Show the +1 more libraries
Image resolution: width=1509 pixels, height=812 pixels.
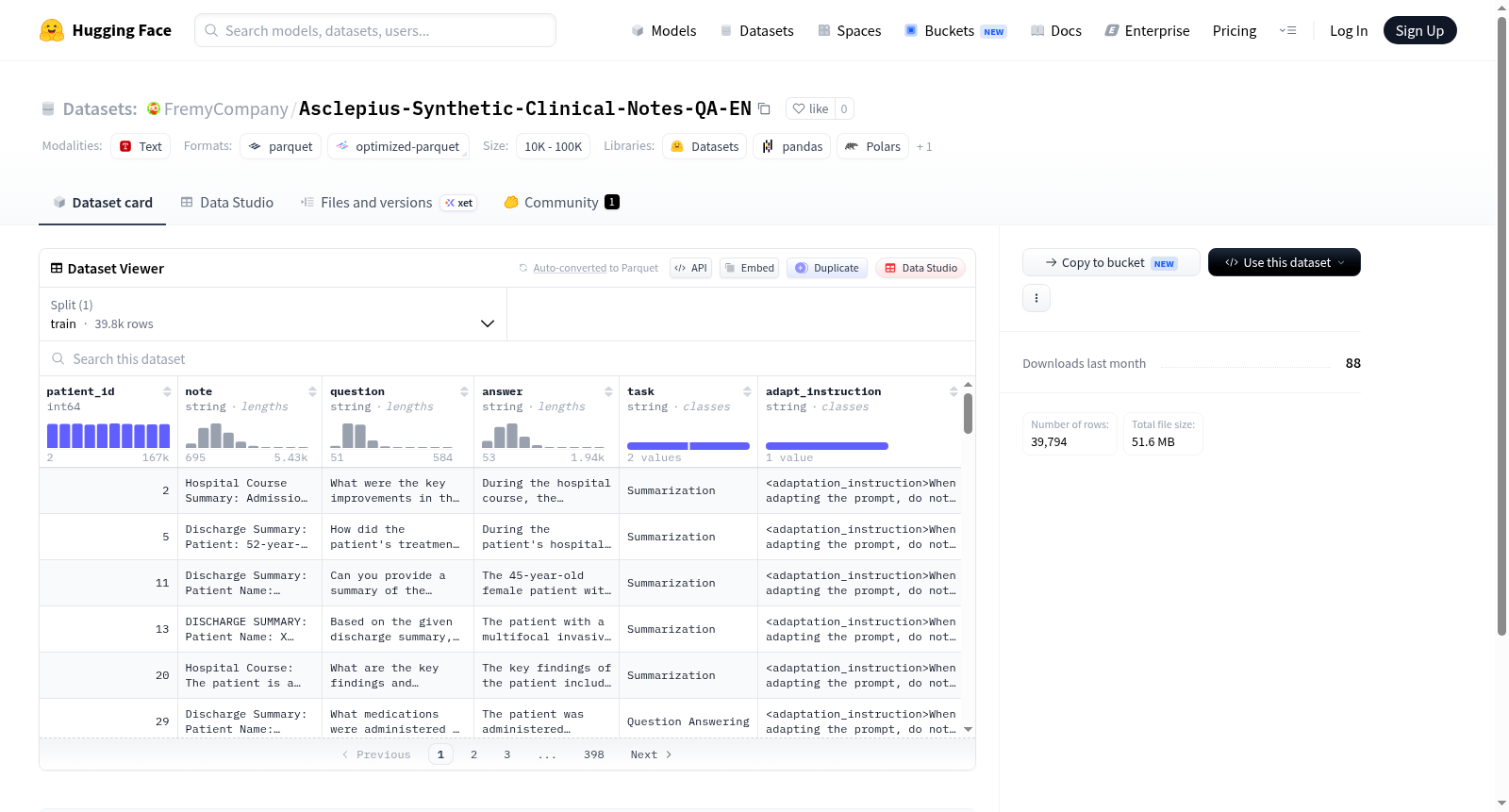pos(924,146)
